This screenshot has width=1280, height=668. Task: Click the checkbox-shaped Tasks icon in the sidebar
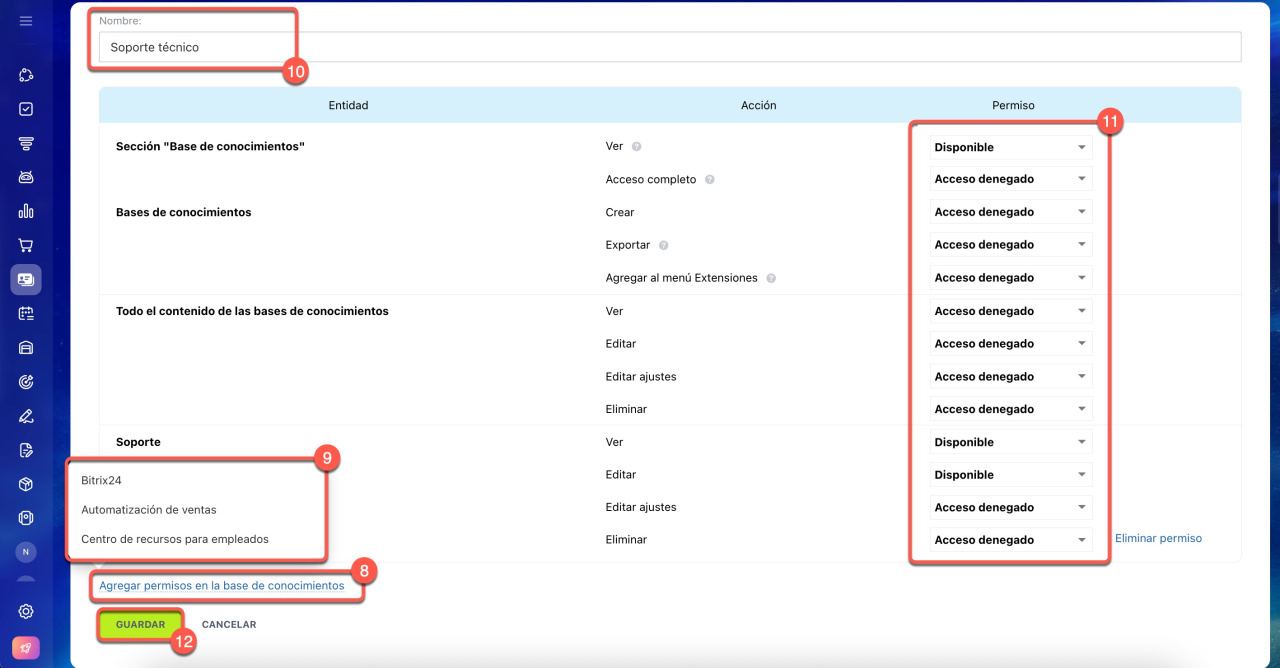[26, 109]
